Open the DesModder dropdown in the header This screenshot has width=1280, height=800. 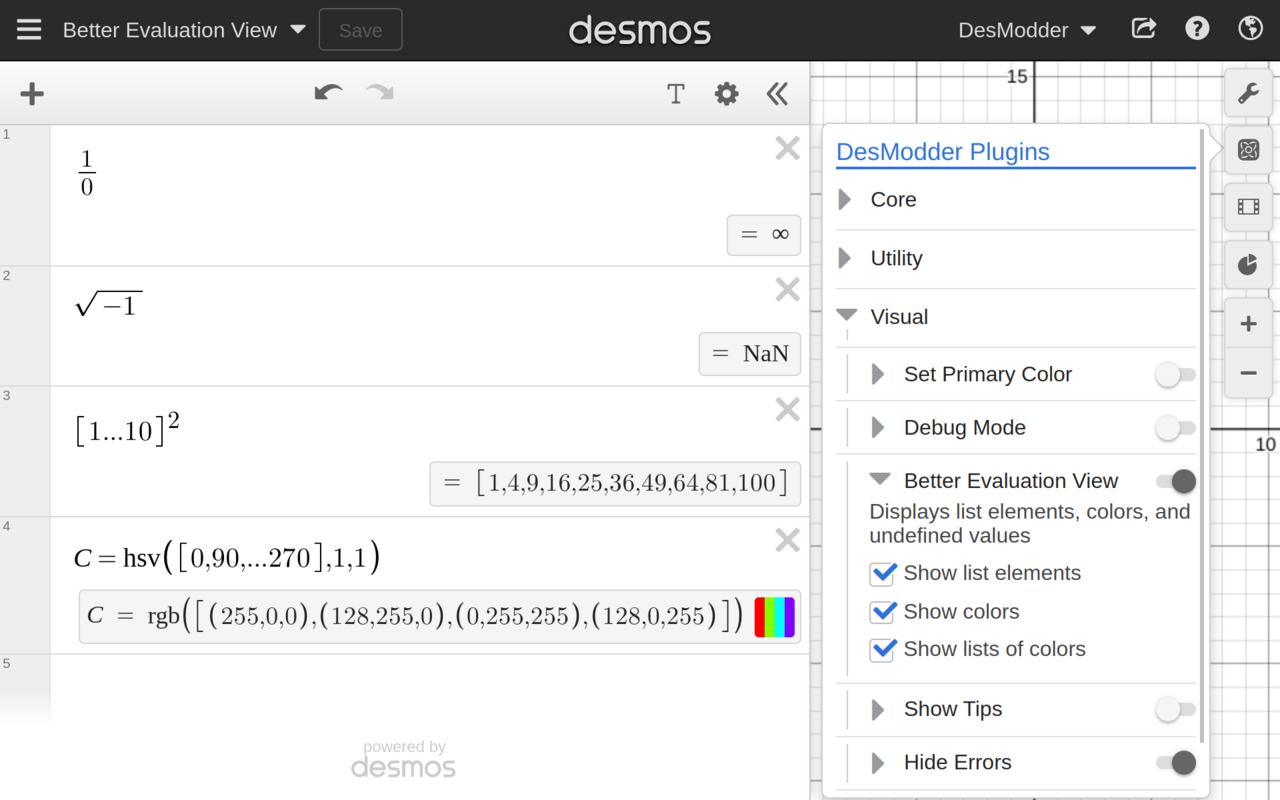pos(1026,29)
